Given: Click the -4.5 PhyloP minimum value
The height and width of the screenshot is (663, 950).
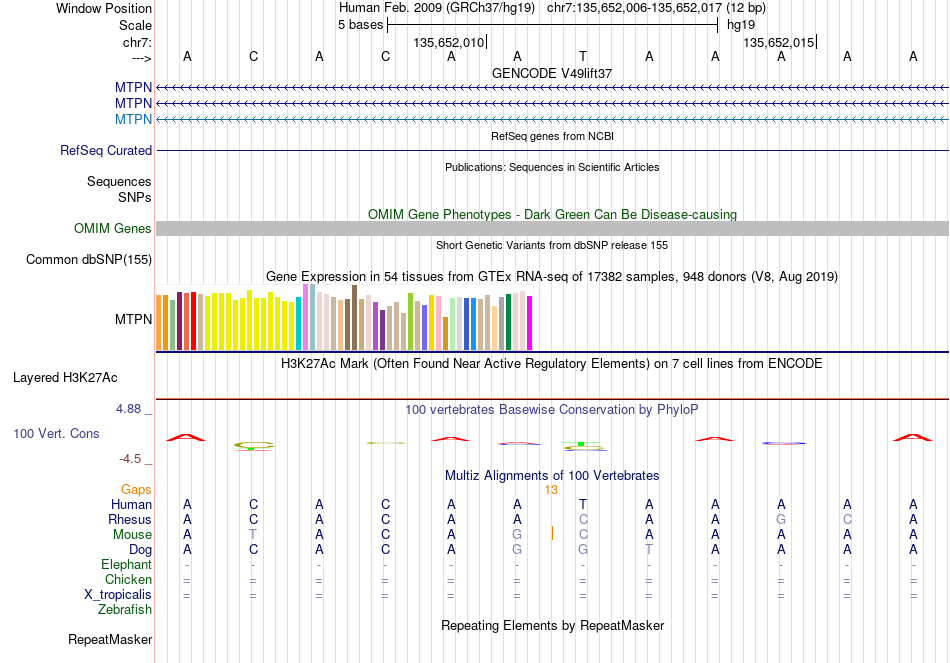Looking at the screenshot, I should [x=130, y=459].
